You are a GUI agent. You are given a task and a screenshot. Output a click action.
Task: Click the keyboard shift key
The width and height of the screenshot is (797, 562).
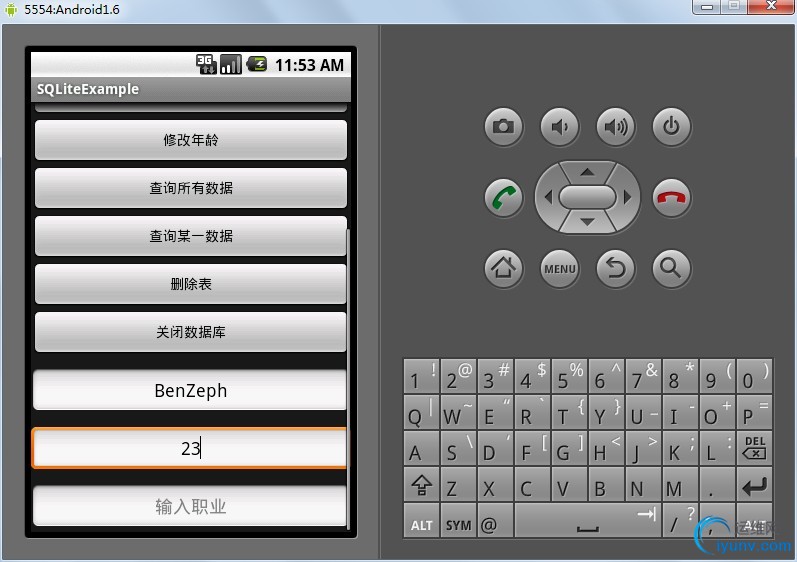[421, 484]
